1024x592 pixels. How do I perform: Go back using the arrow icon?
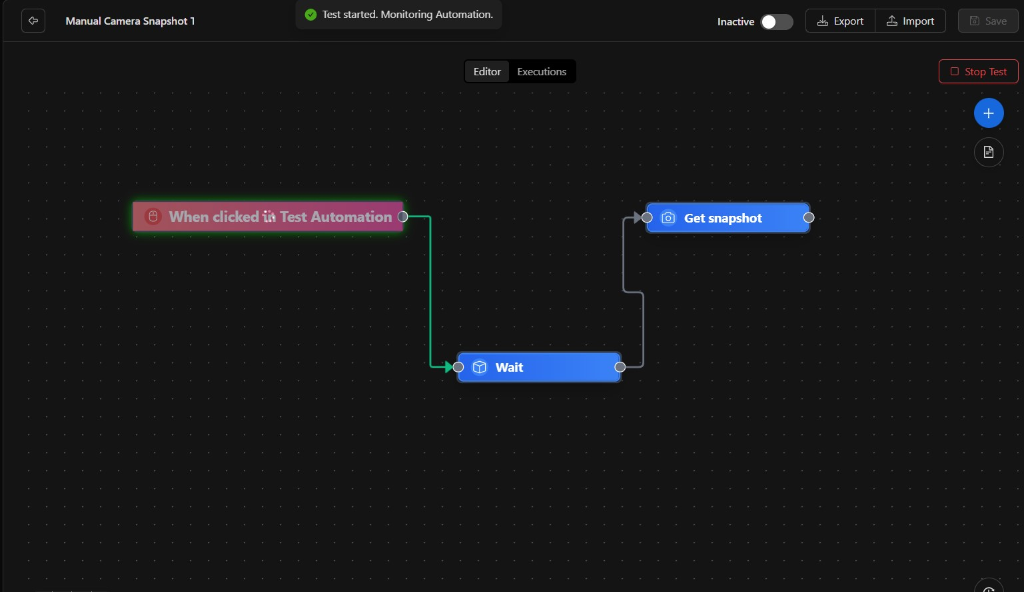pos(33,21)
